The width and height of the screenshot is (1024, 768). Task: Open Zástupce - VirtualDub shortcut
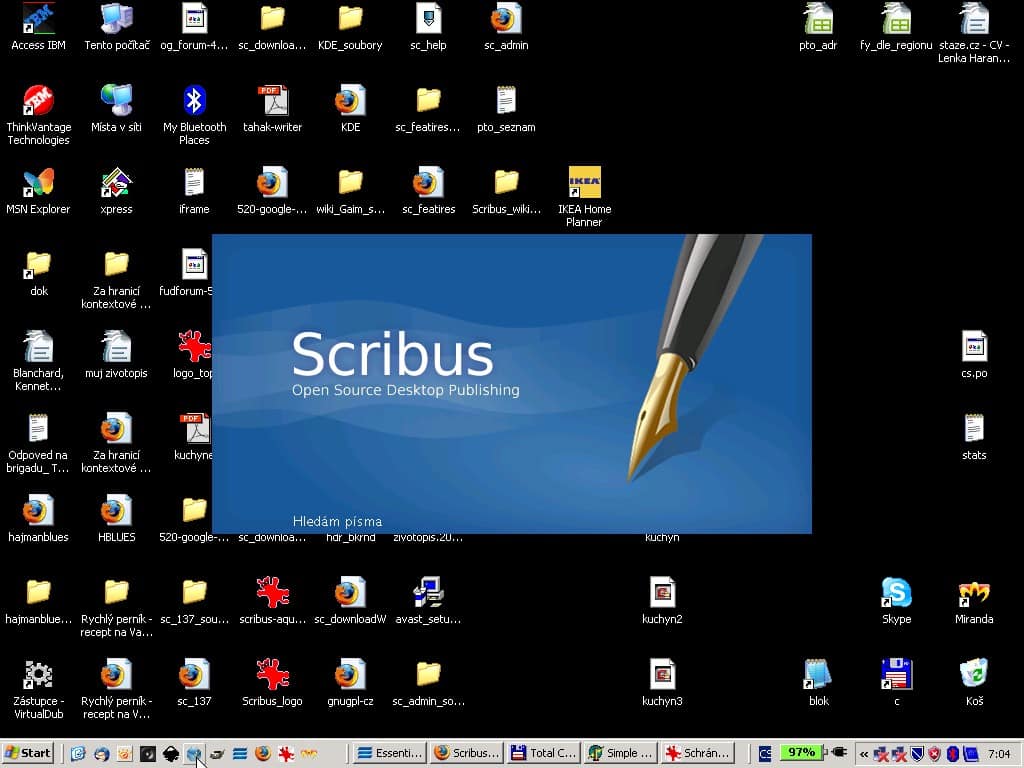(39, 688)
